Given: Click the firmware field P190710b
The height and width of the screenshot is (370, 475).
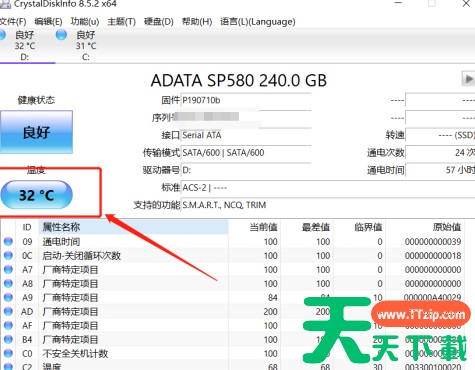Looking at the screenshot, I should click(246, 100).
